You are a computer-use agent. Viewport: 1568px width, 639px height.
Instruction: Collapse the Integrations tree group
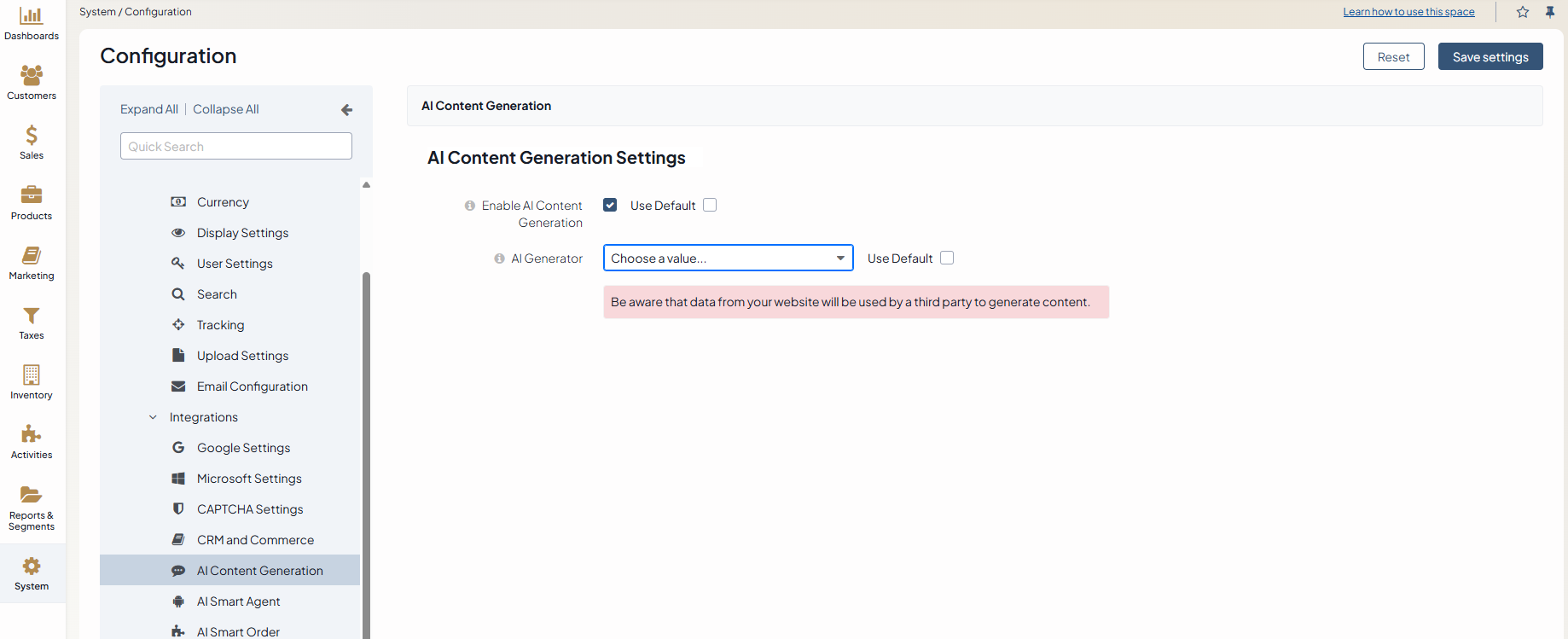tap(154, 417)
